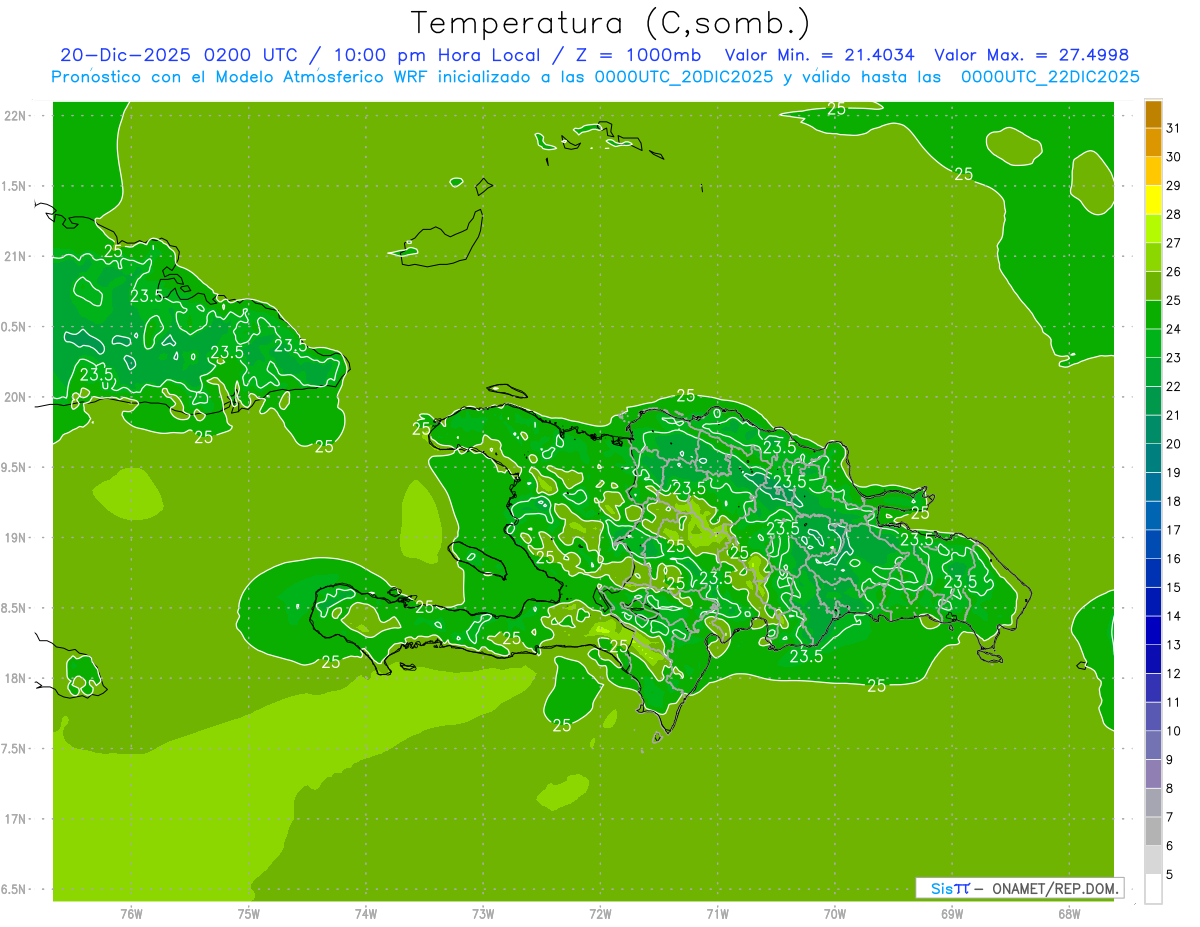Screen dimensions: 1200x927
Task: Click the Temperatura (C,somb.) title
Action: (610, 23)
